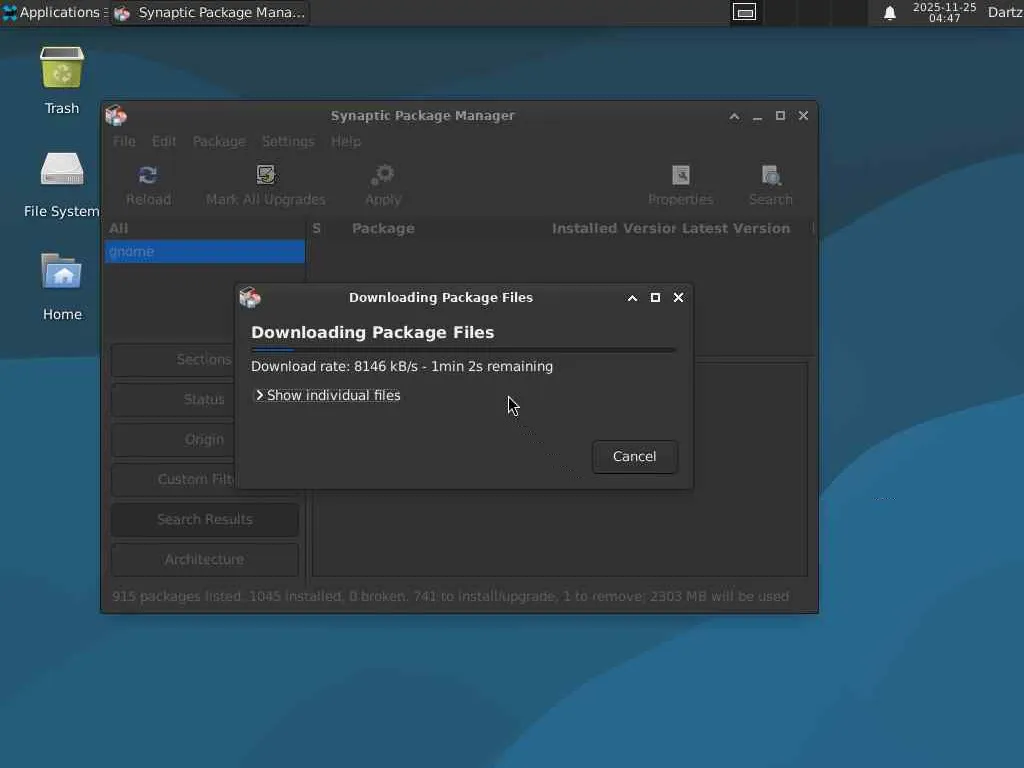Open the Applications menu in panel
Viewport: 1024px width, 768px height.
tap(54, 12)
